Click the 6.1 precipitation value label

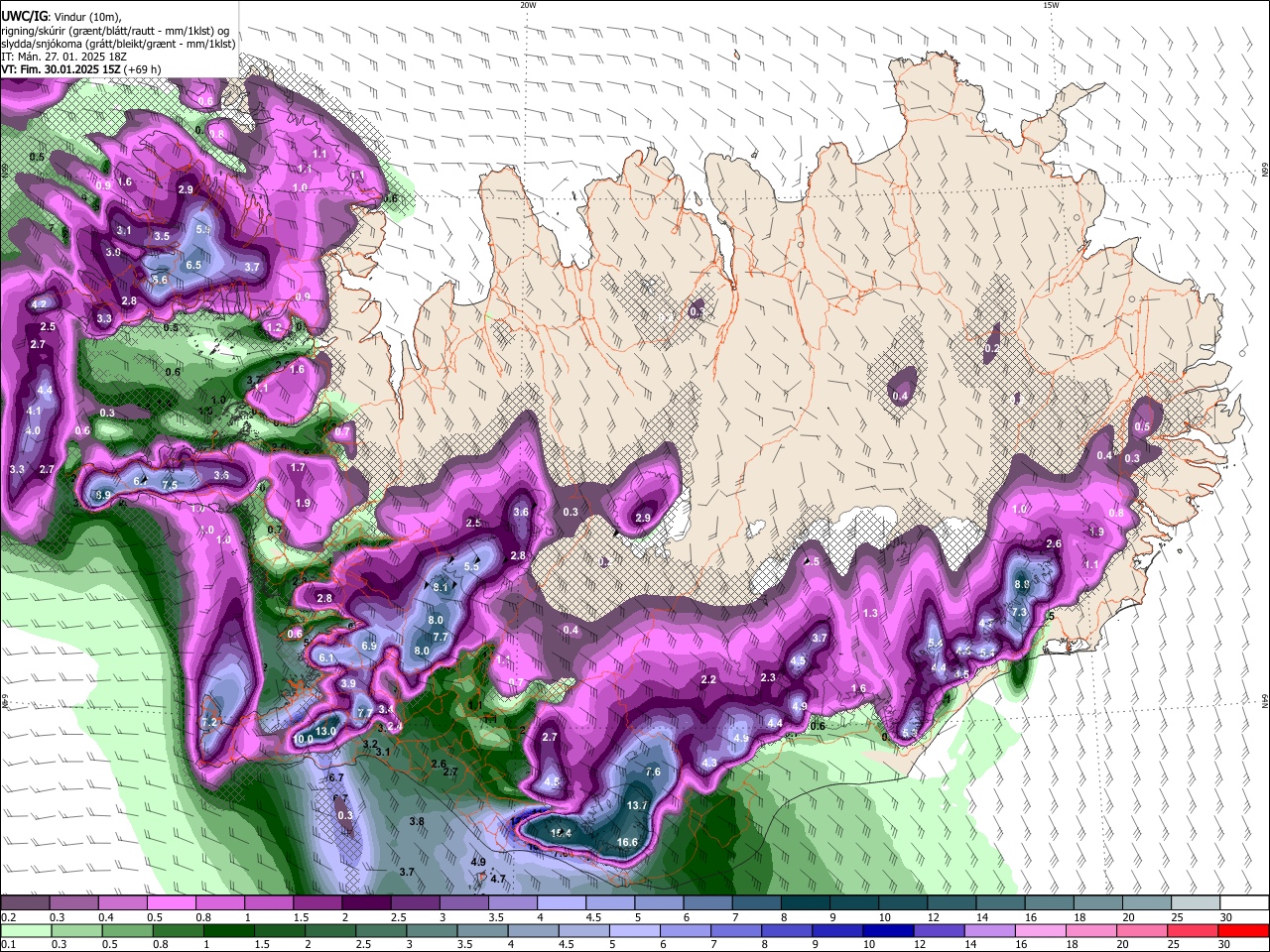point(327,657)
